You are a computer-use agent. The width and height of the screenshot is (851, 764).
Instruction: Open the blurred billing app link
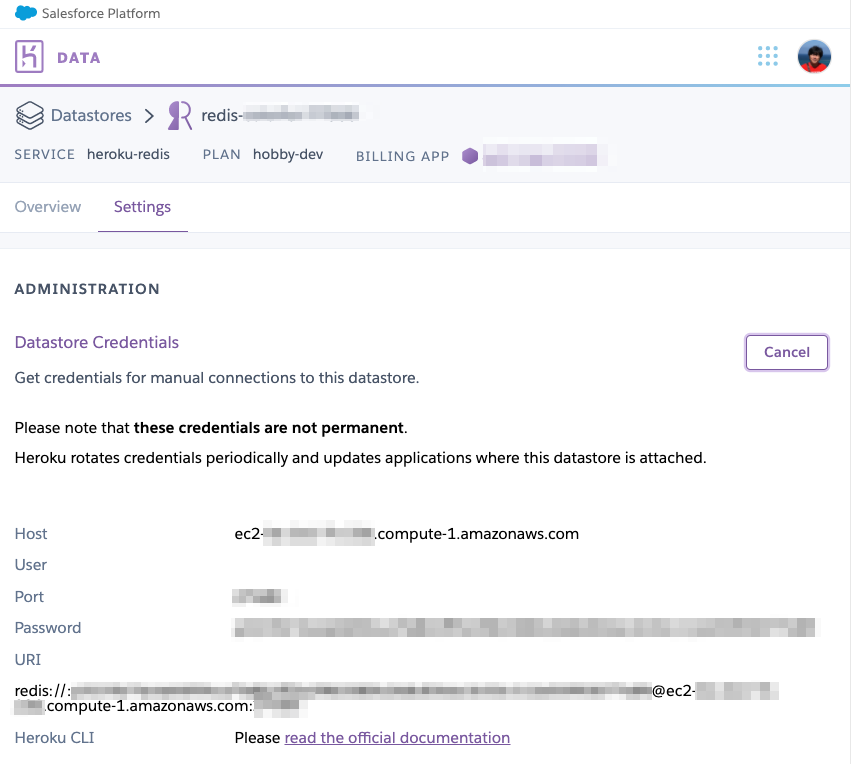click(x=540, y=156)
